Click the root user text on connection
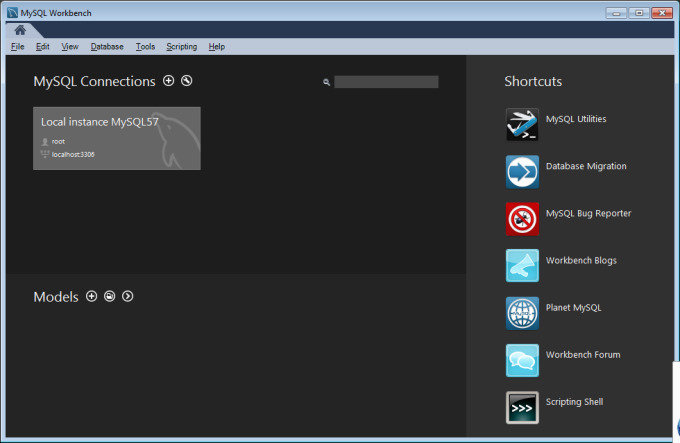Viewport: 680px width, 443px height. pos(58,141)
